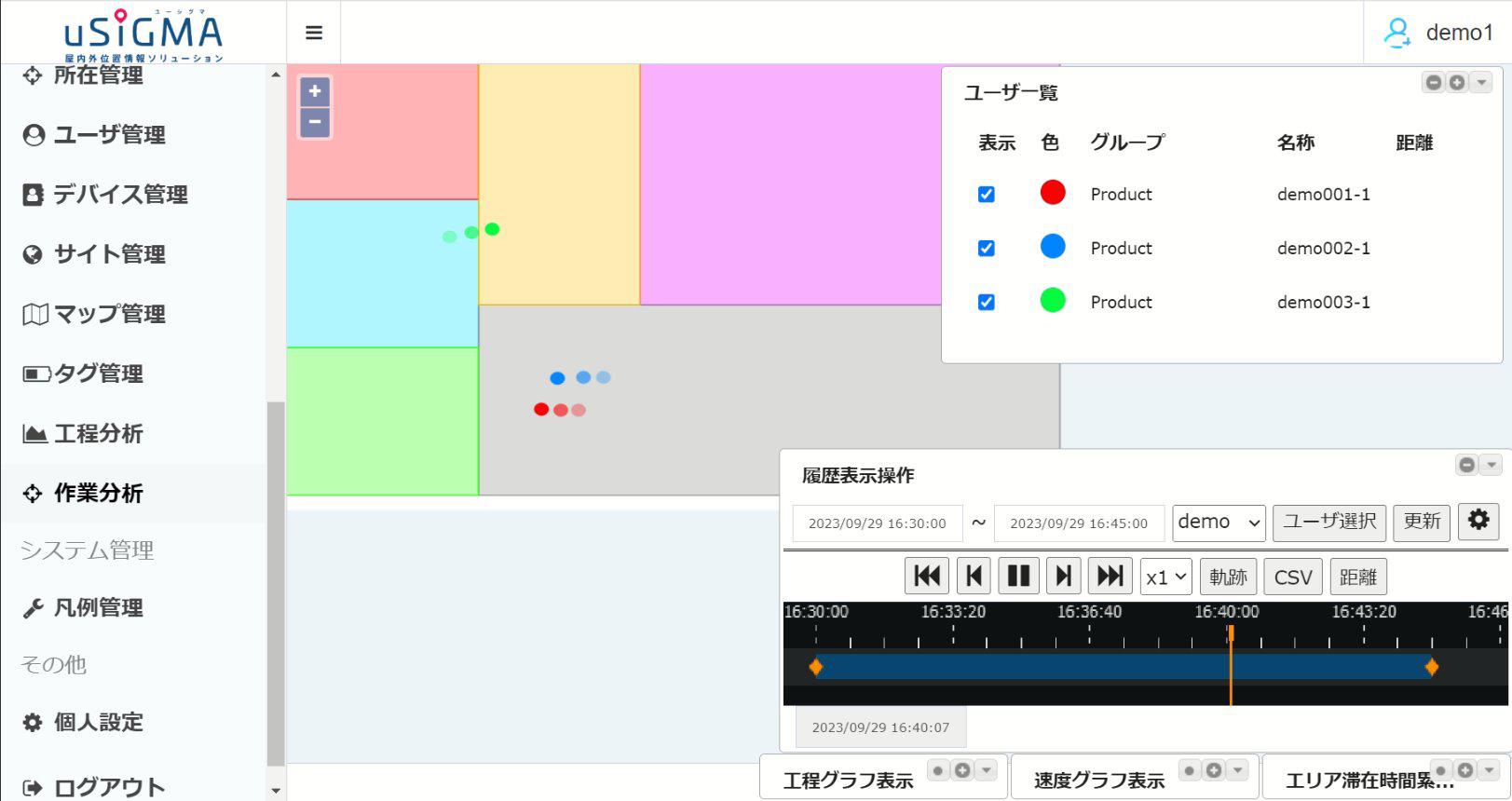Screen dimensions: 1512x801
Task: Pause the history playback
Action: coord(1018,577)
